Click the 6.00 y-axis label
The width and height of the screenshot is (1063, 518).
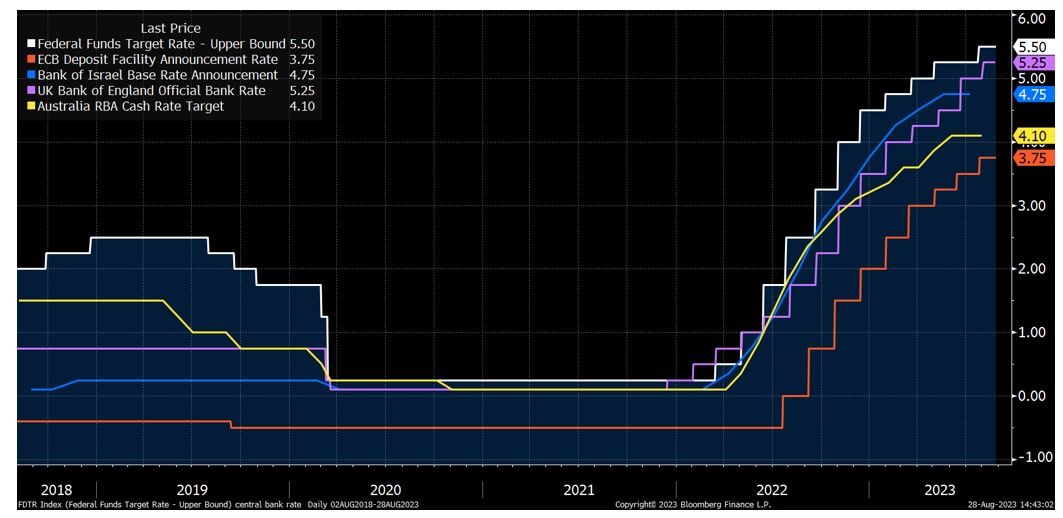1032,18
